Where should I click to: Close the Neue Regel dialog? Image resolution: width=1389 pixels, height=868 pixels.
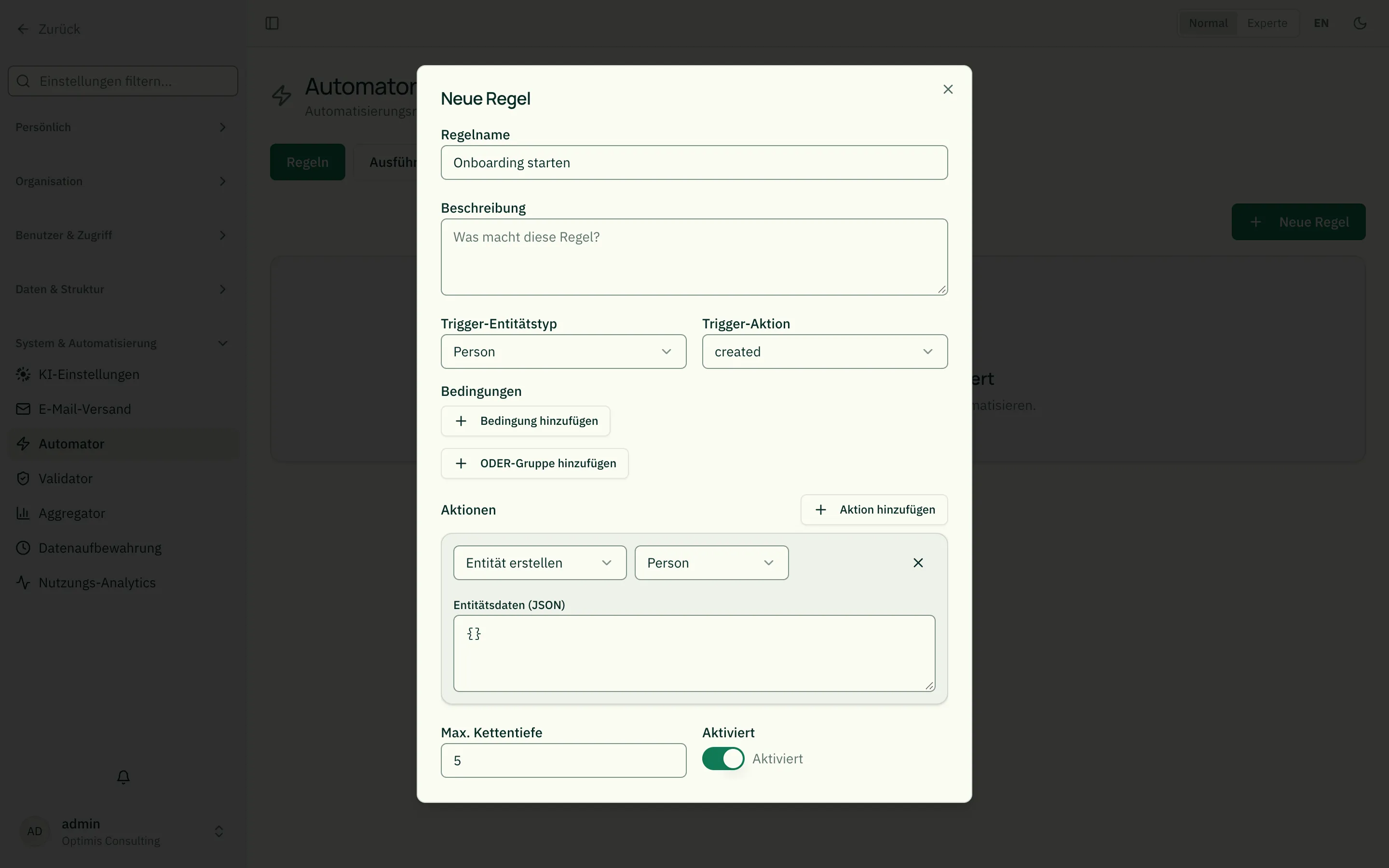coord(948,89)
